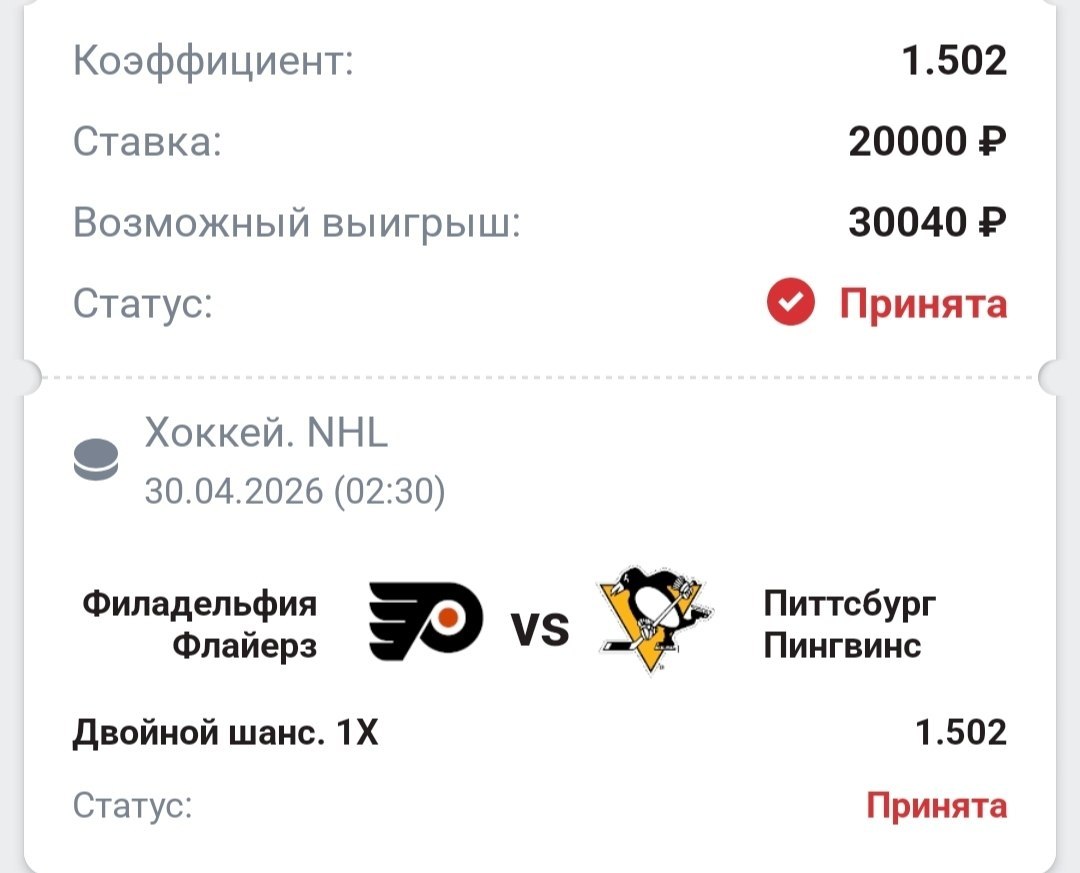
Task: Click the Возможный выигрыш label
Action: point(297,223)
